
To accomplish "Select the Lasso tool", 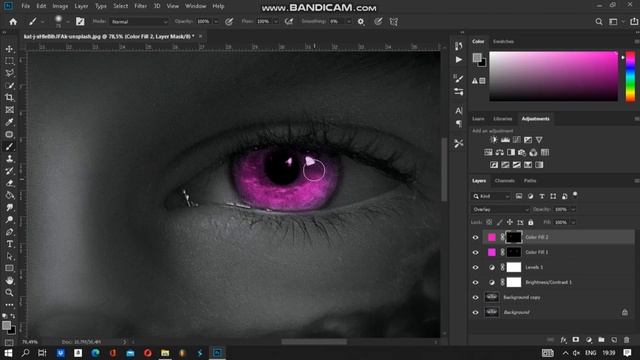I will (9, 73).
